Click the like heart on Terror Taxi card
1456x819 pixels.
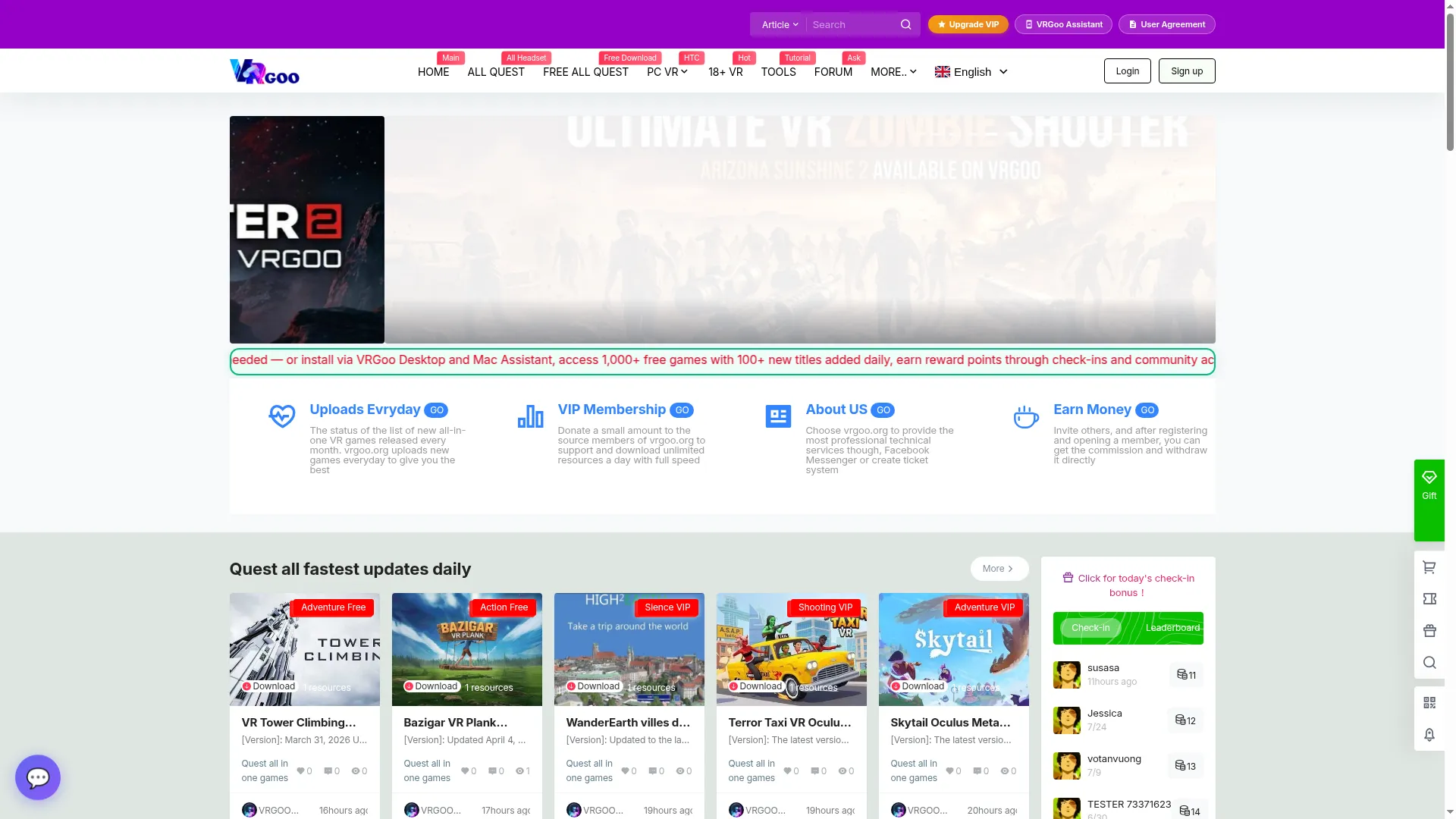[x=787, y=771]
